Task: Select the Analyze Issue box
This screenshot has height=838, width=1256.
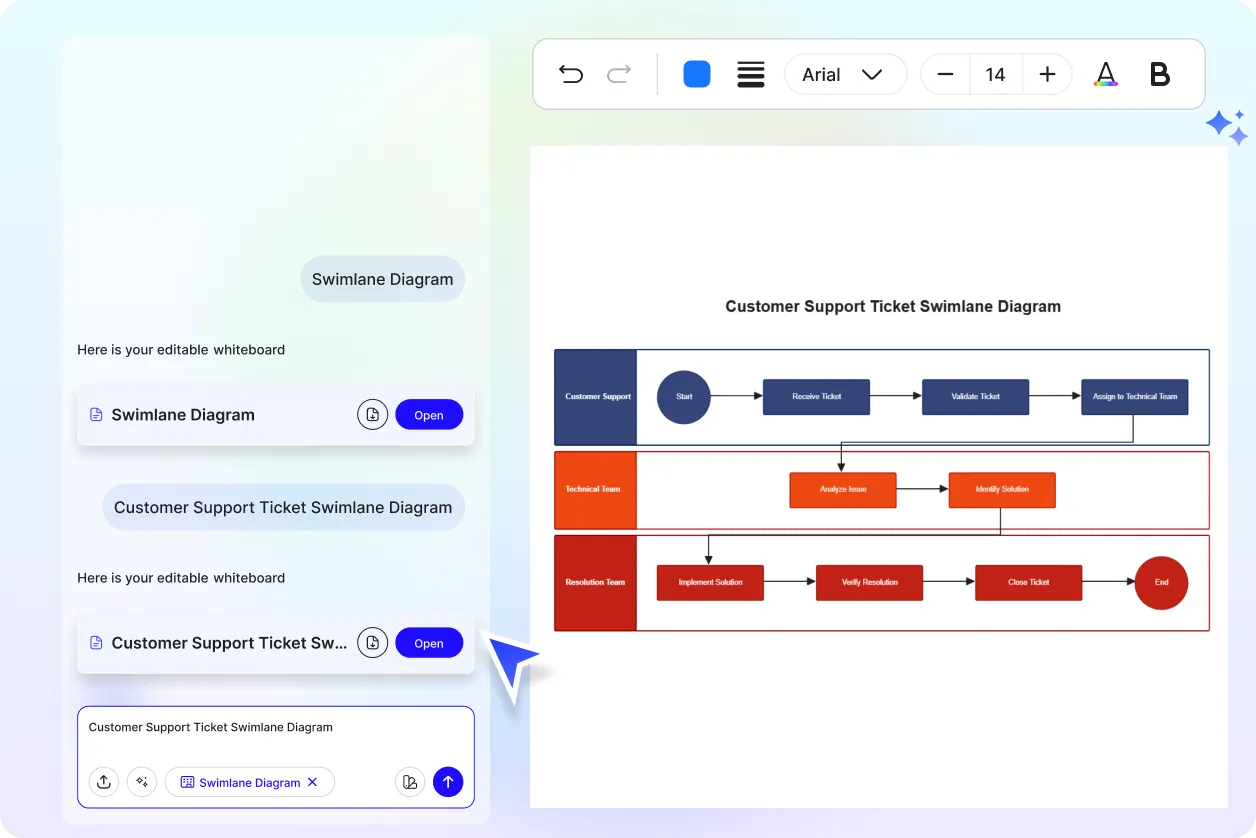Action: click(x=843, y=490)
